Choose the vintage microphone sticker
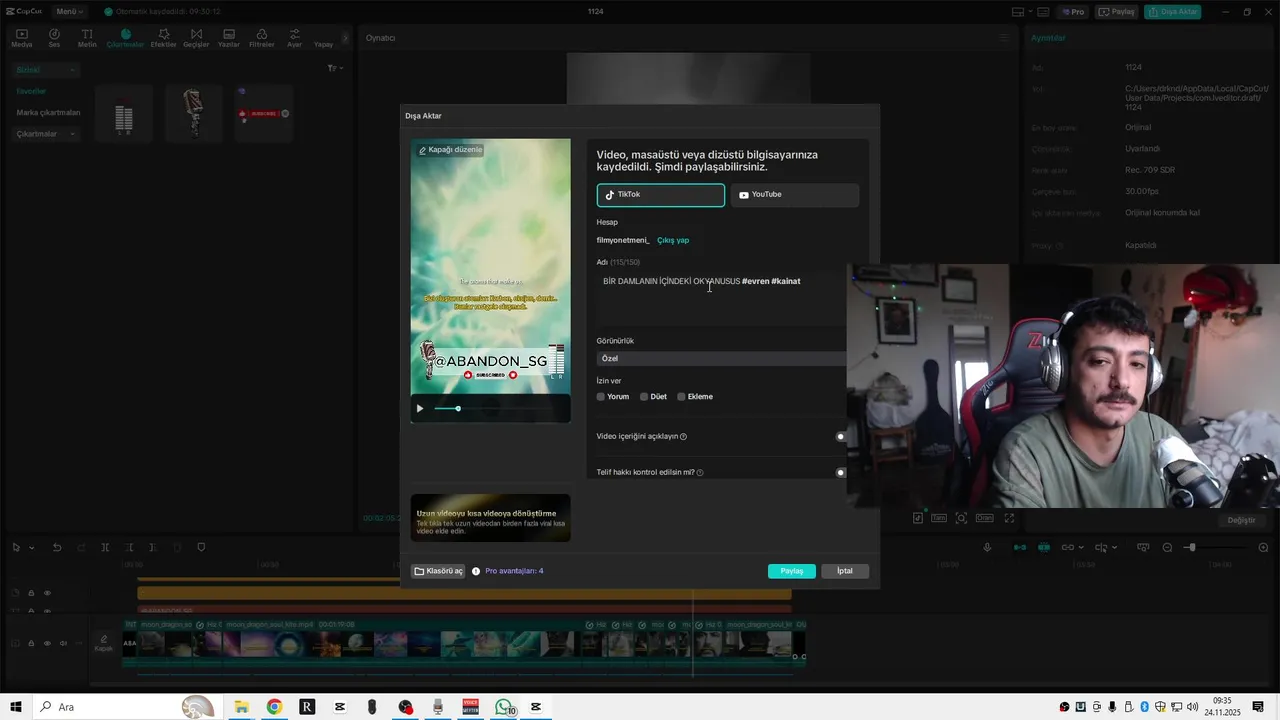Image resolution: width=1280 pixels, height=720 pixels. coord(193,113)
